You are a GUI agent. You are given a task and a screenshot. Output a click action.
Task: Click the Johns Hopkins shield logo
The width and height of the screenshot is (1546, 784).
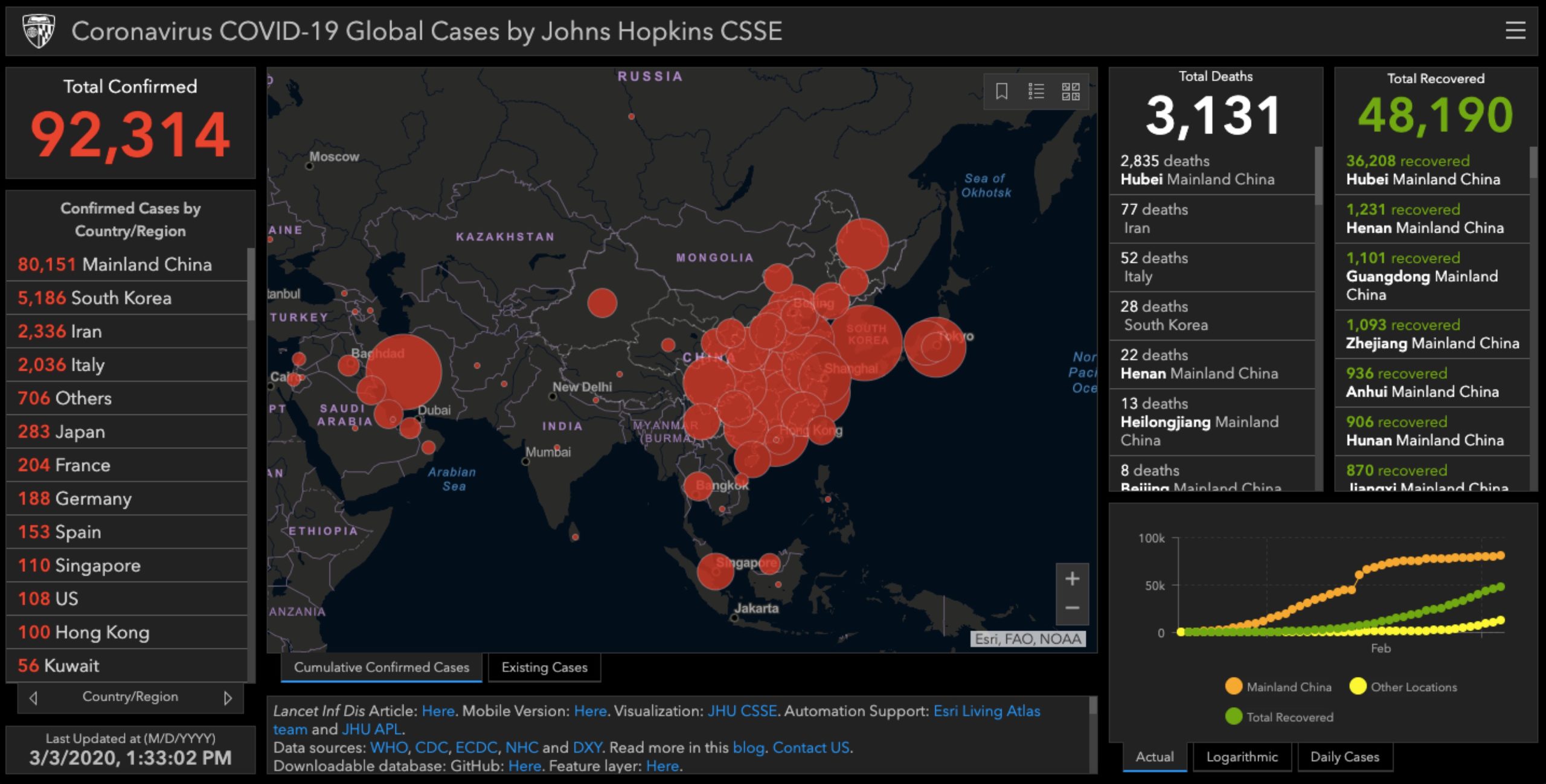39,31
